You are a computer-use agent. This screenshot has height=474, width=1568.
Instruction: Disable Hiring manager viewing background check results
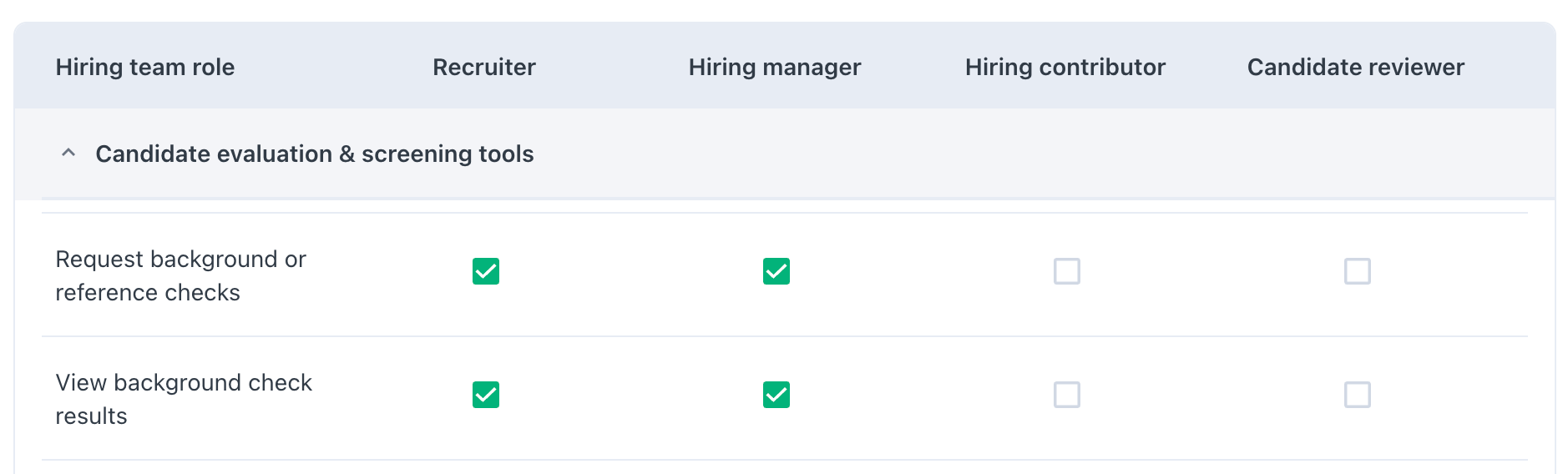coord(776,395)
